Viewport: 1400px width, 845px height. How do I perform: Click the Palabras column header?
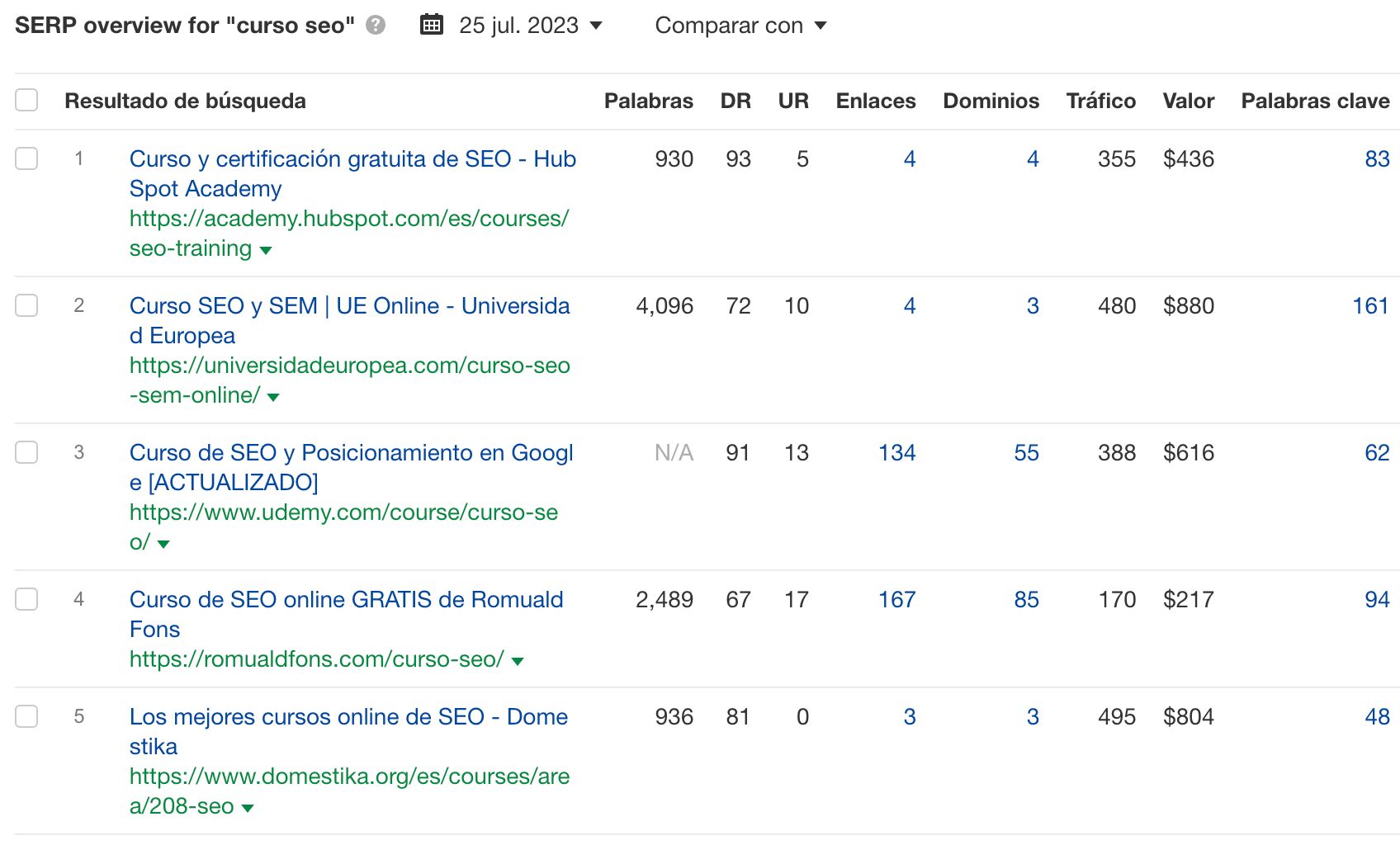click(649, 101)
